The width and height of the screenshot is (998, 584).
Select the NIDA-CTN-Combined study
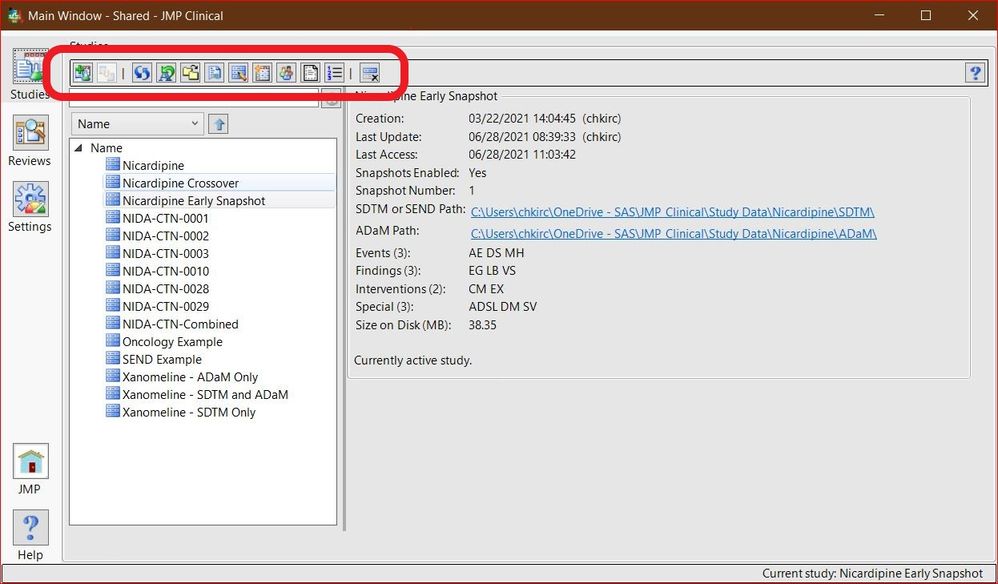click(180, 324)
